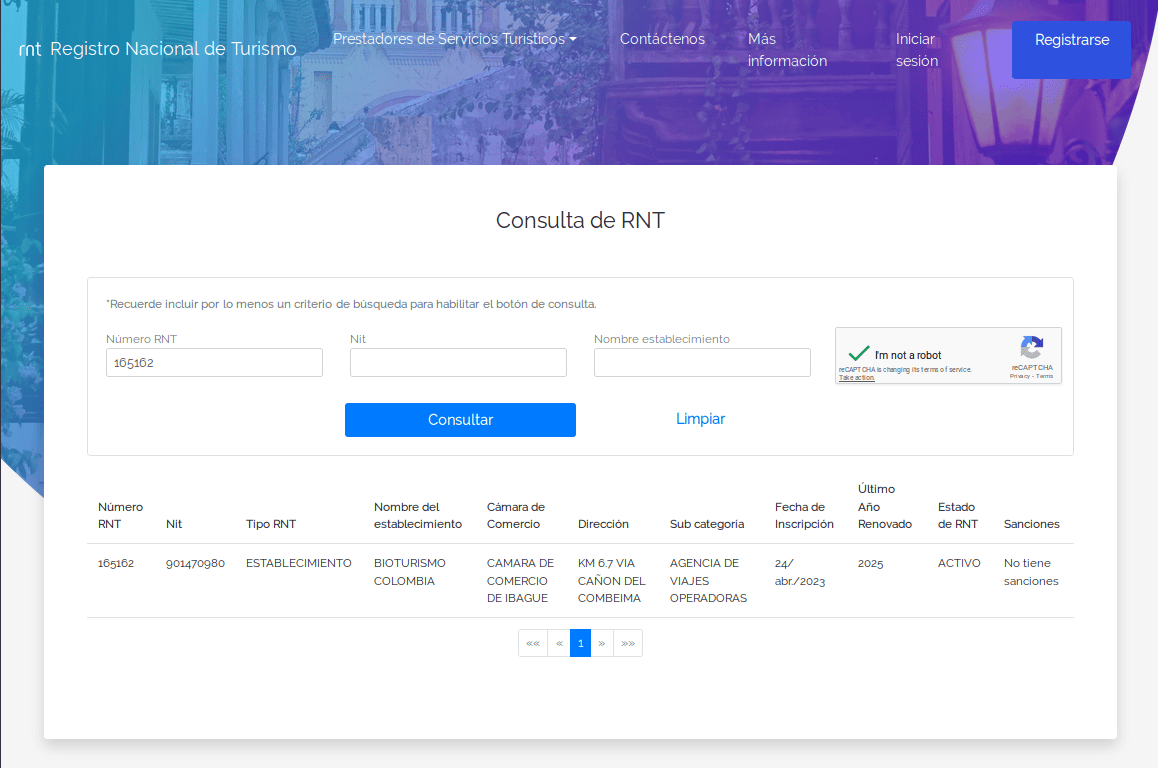Open reCAPTCHA Take action link
1158x768 pixels.
click(856, 378)
